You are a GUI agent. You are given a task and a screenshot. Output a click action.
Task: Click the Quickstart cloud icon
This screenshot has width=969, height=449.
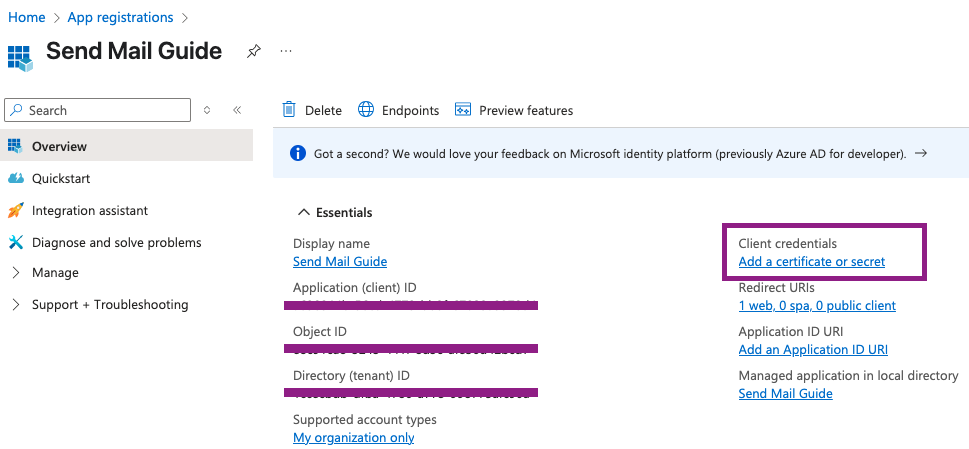click(x=15, y=178)
